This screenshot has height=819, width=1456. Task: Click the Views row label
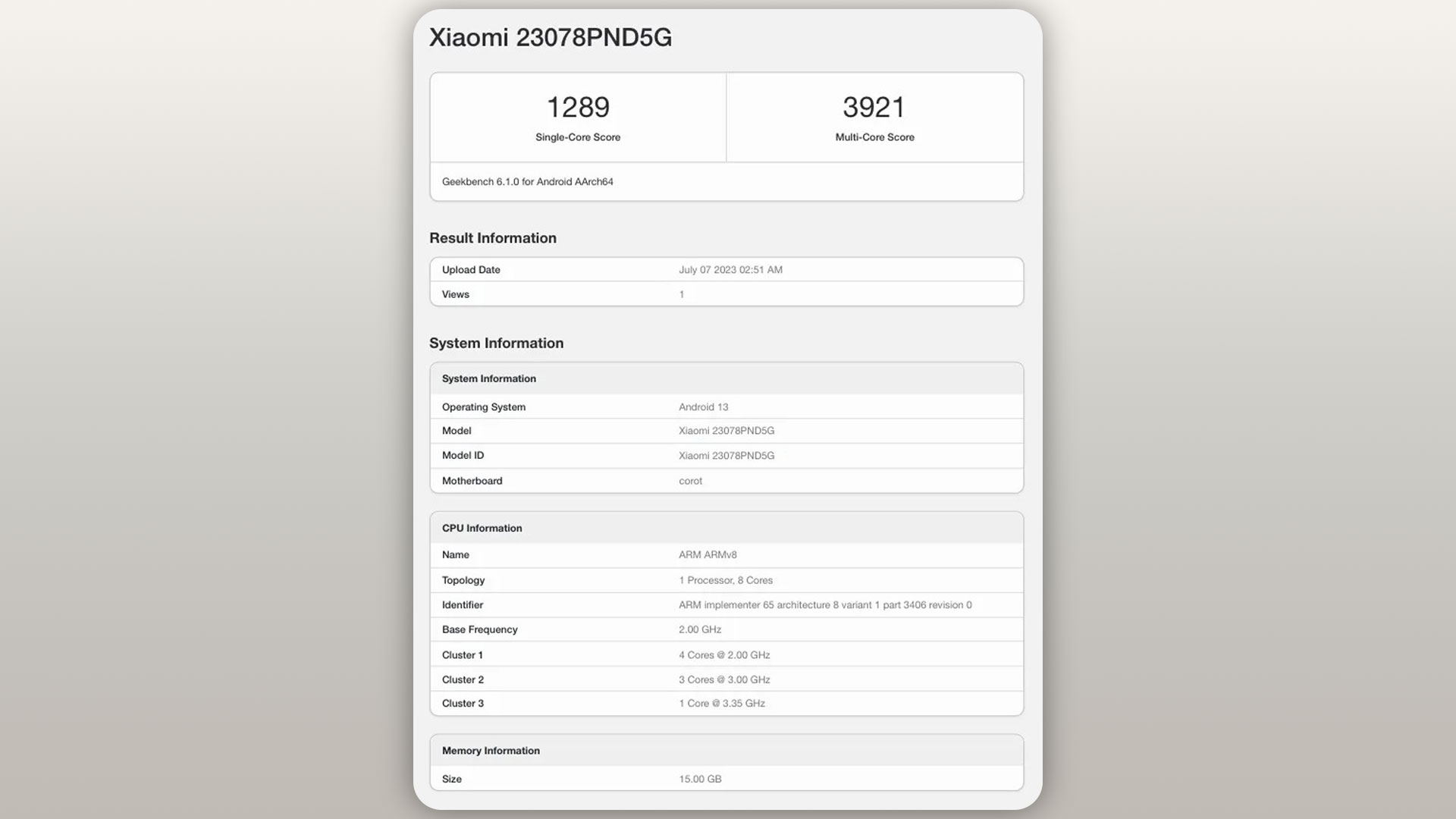click(x=456, y=294)
